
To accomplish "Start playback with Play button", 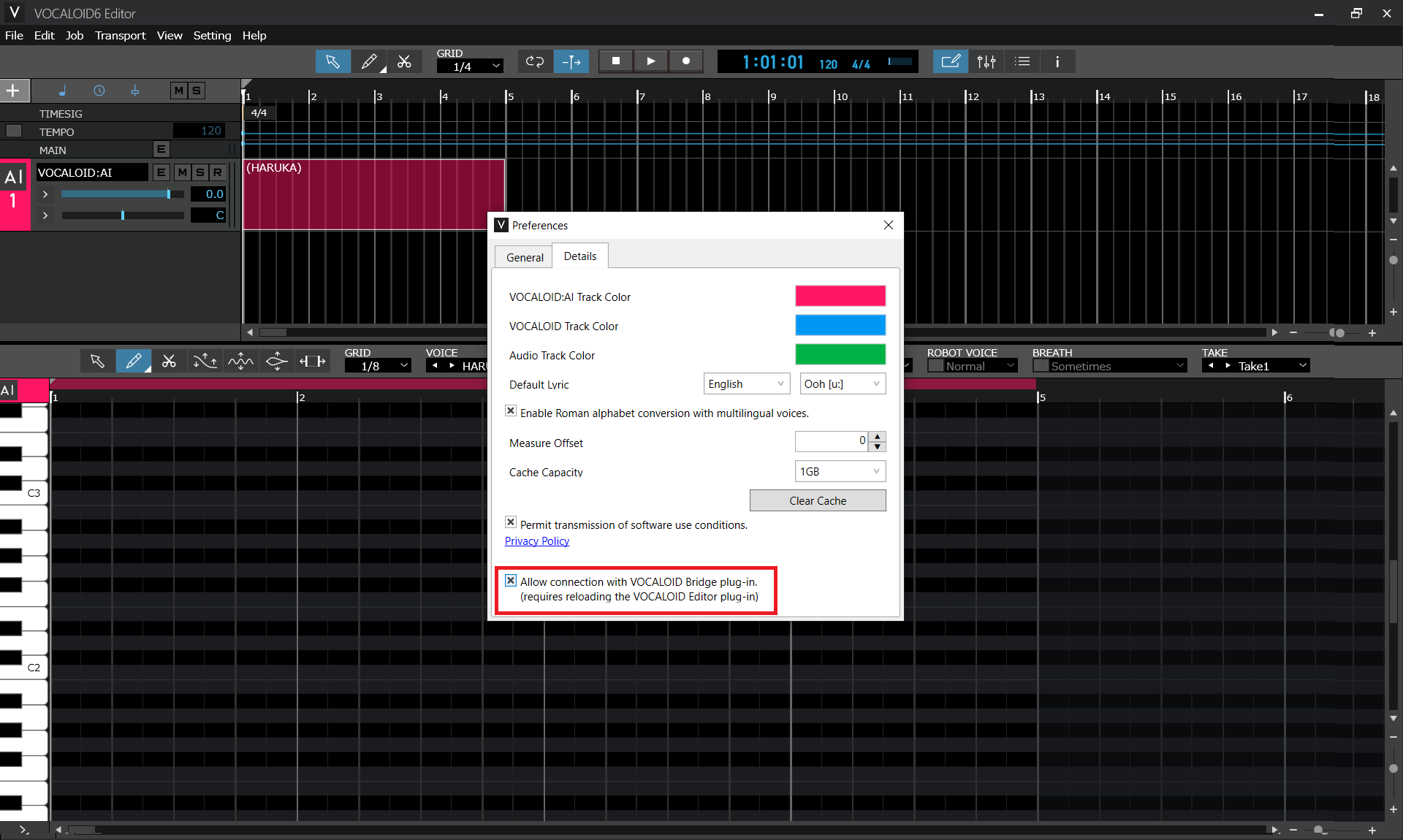I will pos(650,61).
